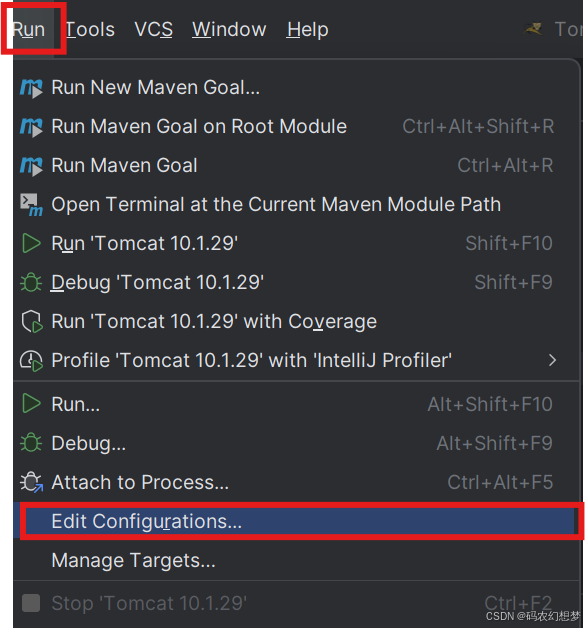
Task: Click the gray stop square icon
Action: (x=31, y=603)
